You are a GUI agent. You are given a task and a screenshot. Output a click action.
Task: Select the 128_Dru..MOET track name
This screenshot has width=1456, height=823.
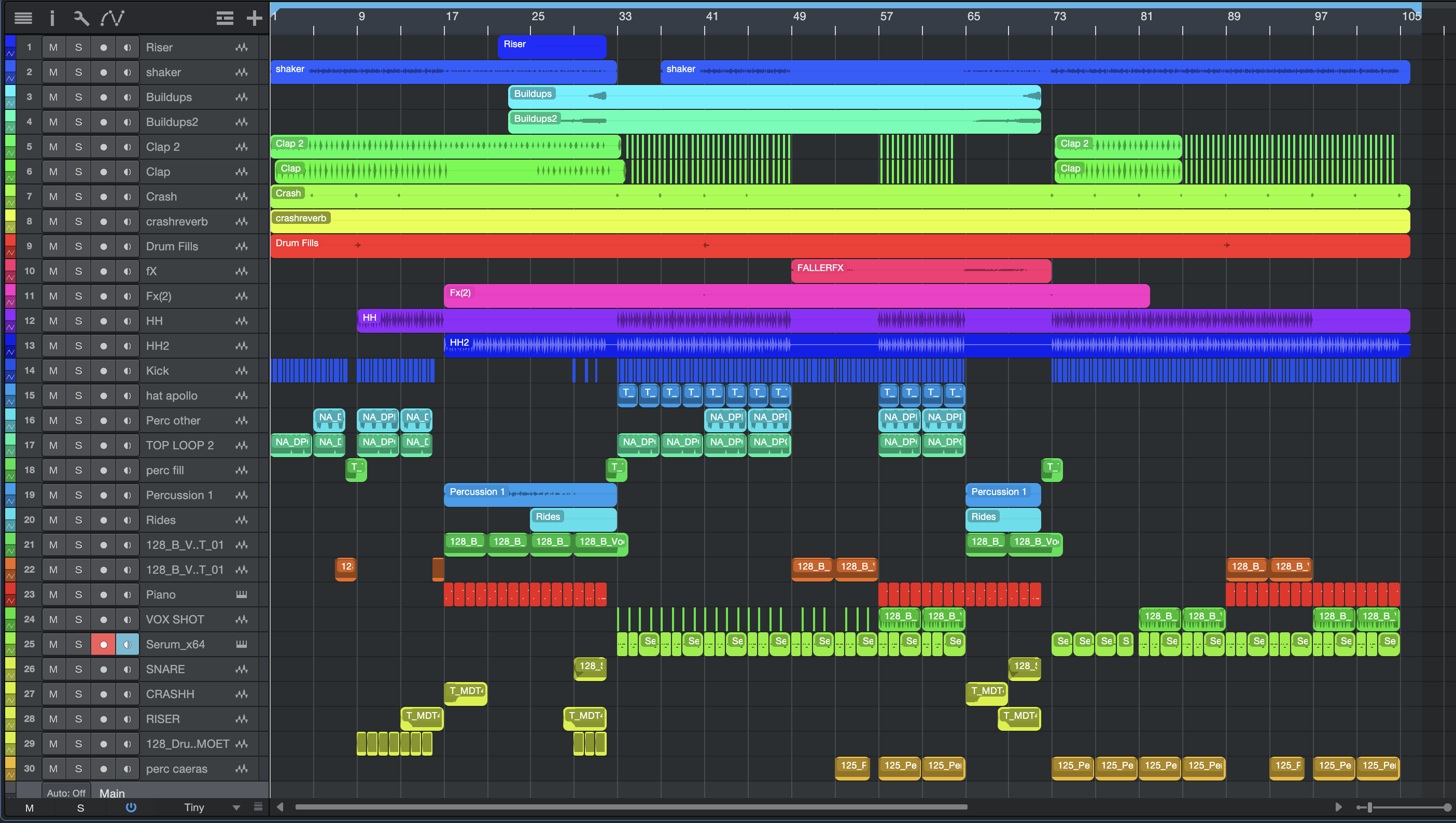(x=187, y=744)
